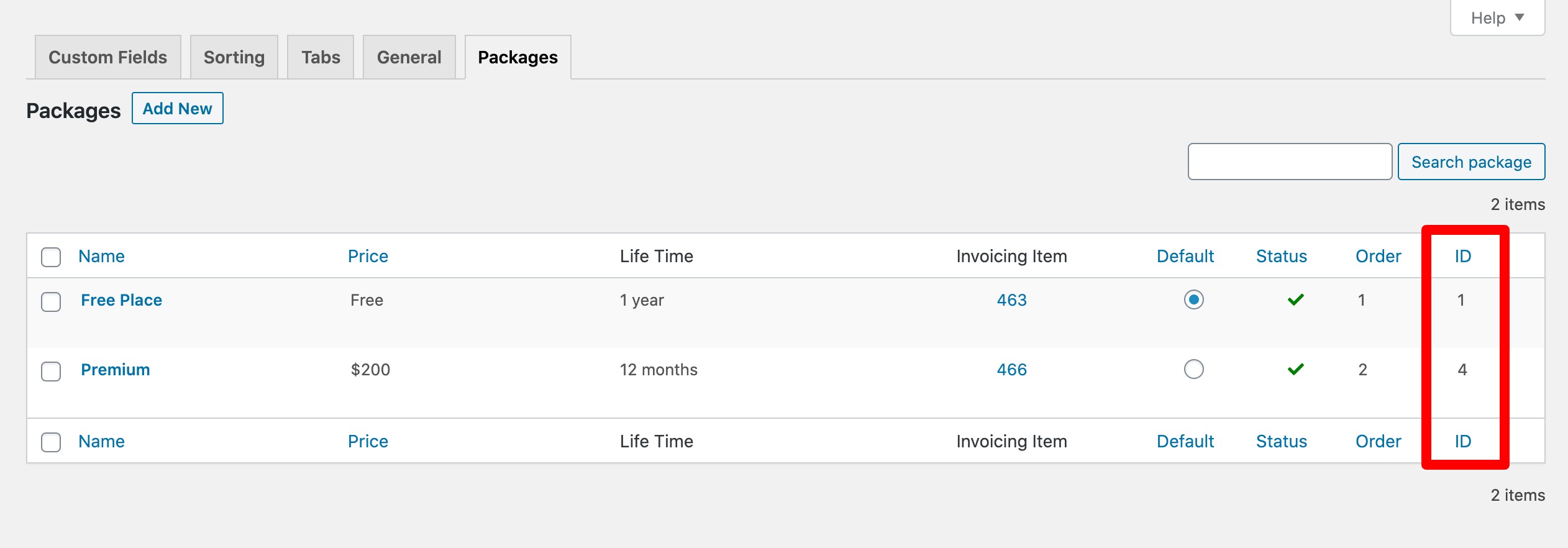Image resolution: width=1568 pixels, height=548 pixels.
Task: Sort by ID in the header row
Action: [x=1462, y=256]
